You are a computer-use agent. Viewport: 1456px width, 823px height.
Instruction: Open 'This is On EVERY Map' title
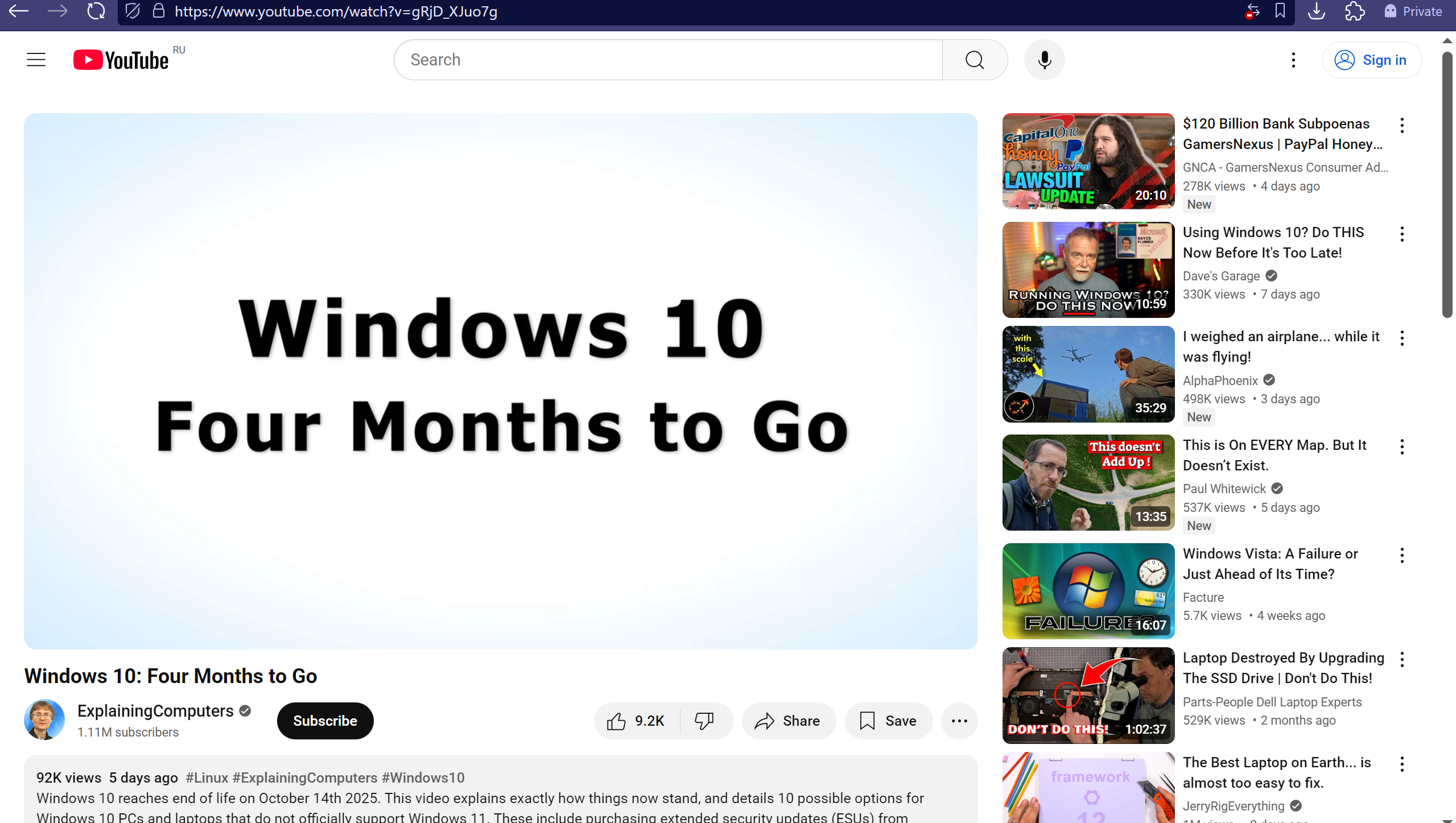[1274, 455]
